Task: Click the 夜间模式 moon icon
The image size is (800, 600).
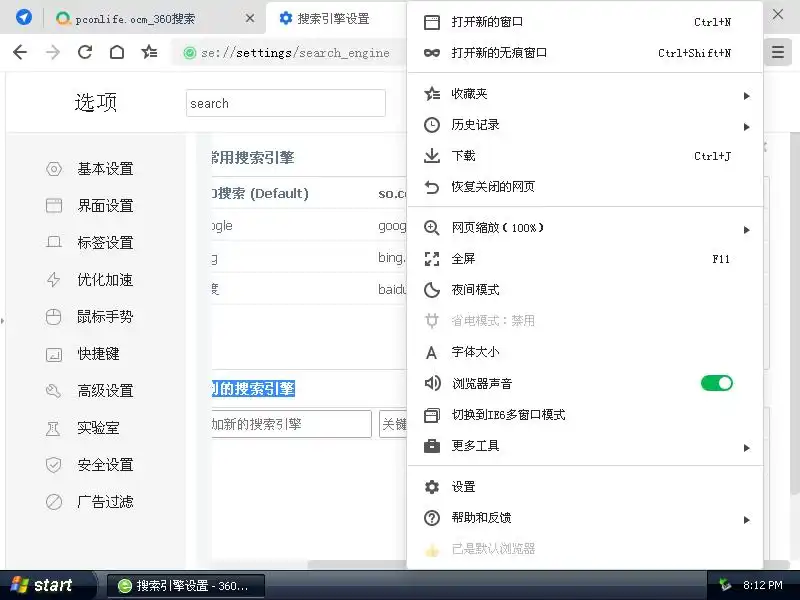Action: click(432, 290)
